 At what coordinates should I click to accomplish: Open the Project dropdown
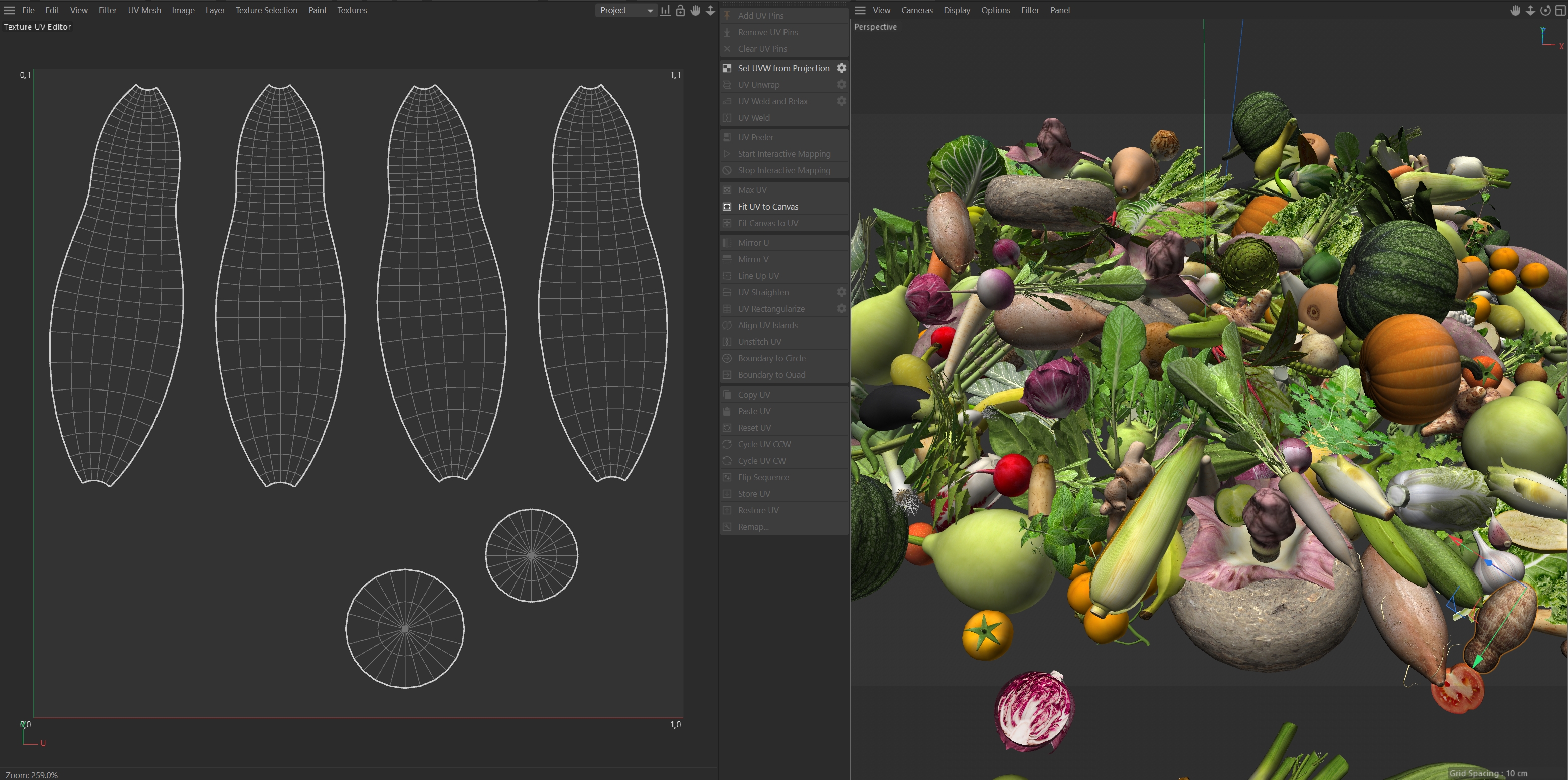(625, 11)
